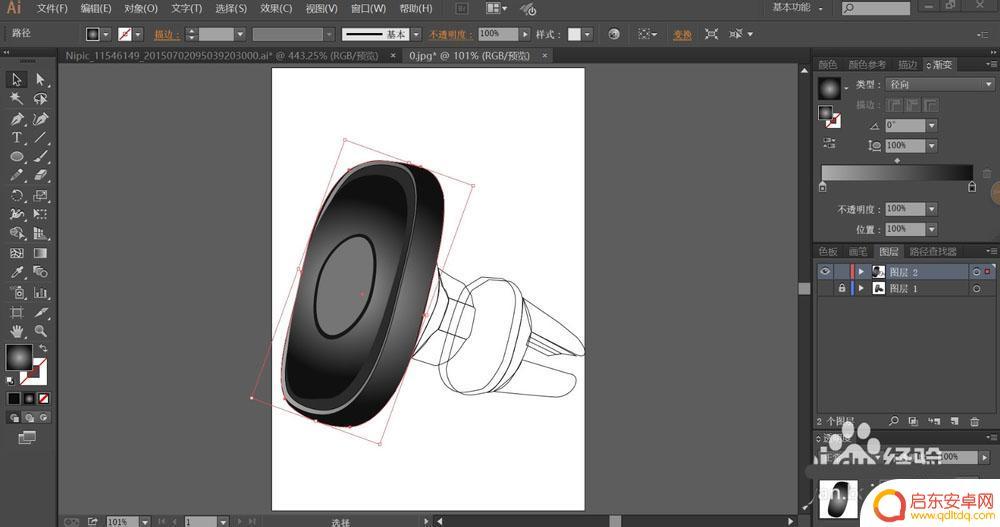The image size is (1000, 527).
Task: Click the target circle of 图层 2
Action: (x=976, y=272)
